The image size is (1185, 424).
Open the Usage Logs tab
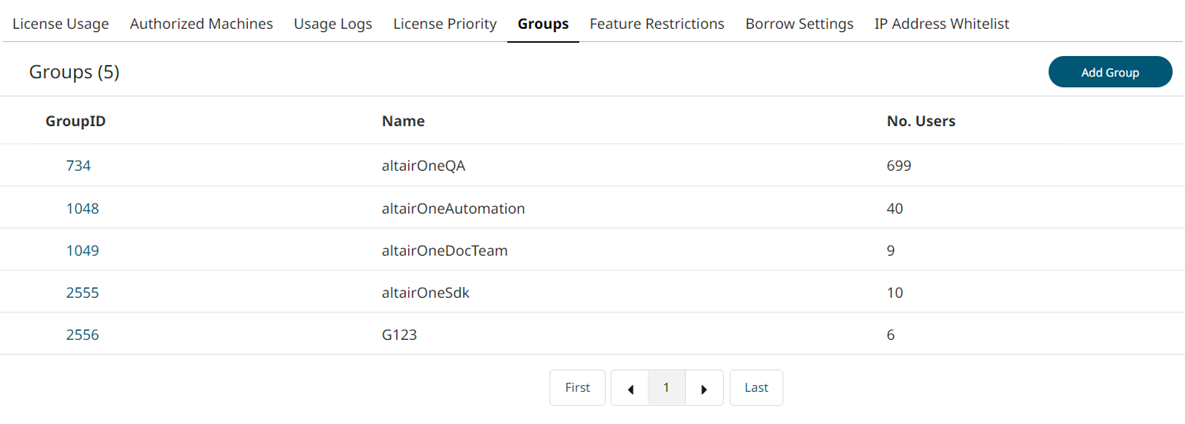pyautogui.click(x=333, y=23)
